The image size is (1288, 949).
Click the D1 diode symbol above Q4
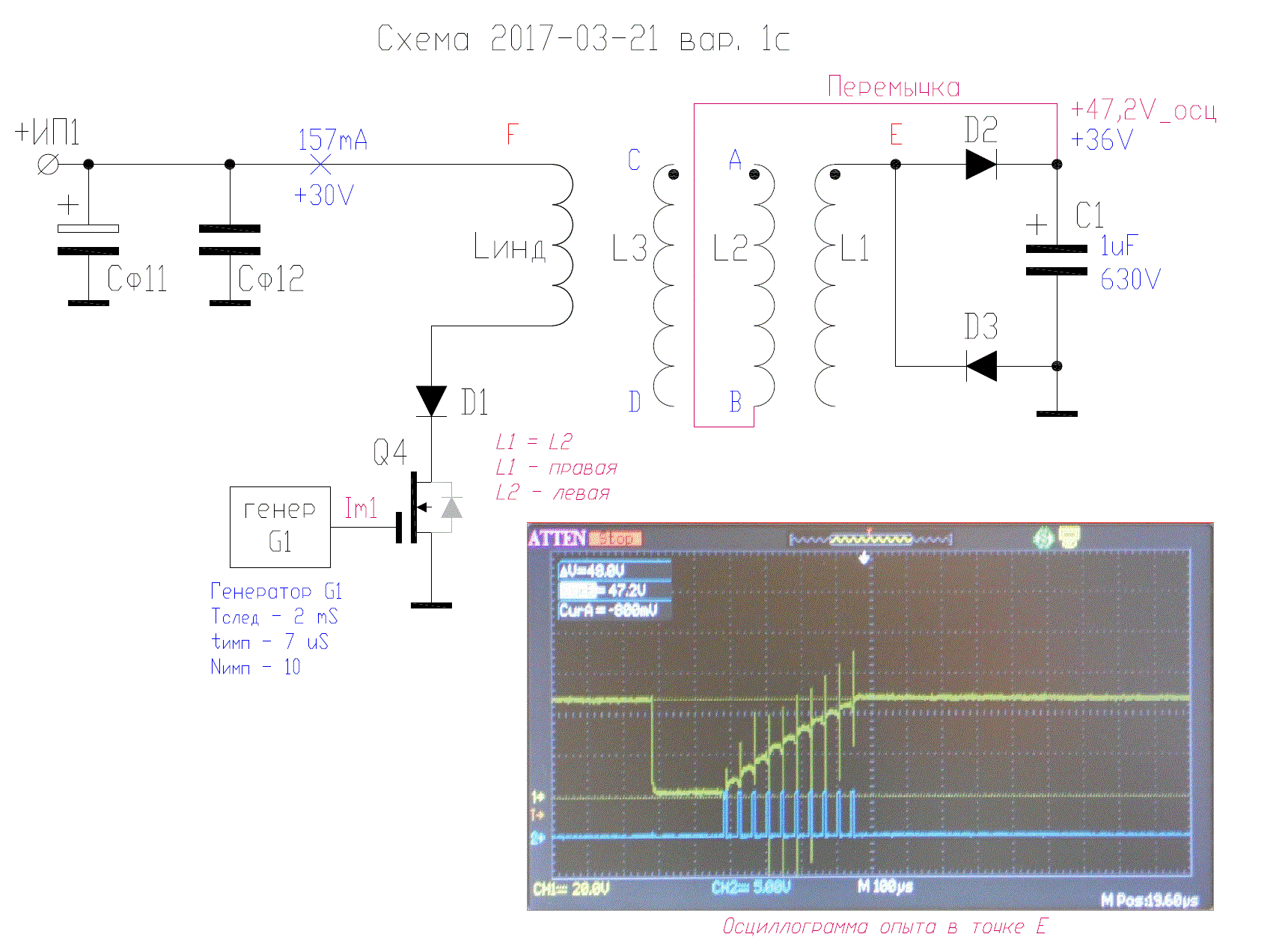[x=431, y=401]
